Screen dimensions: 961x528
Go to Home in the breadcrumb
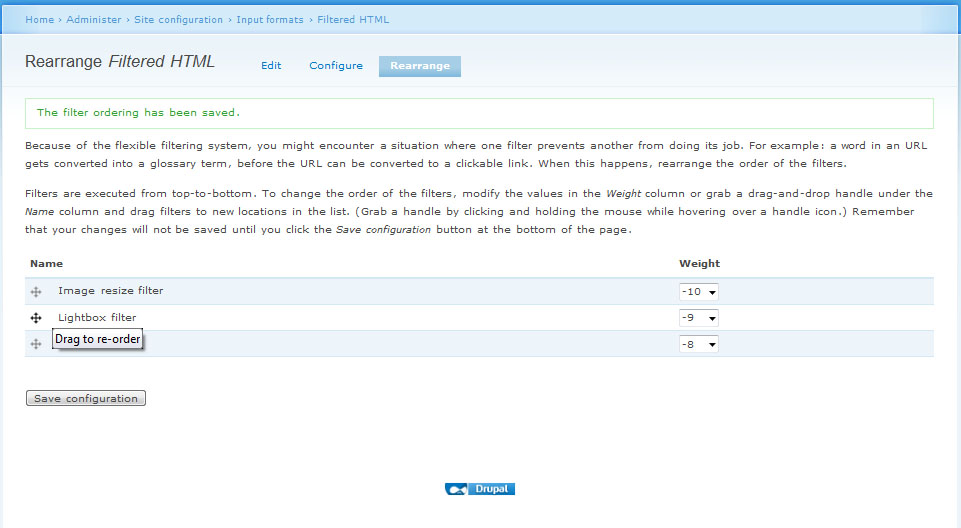39,20
